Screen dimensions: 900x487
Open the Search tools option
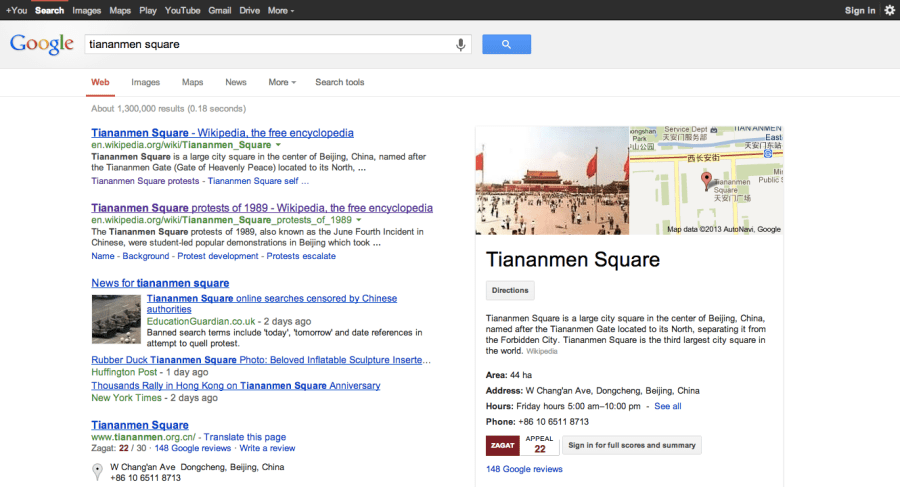click(x=340, y=82)
